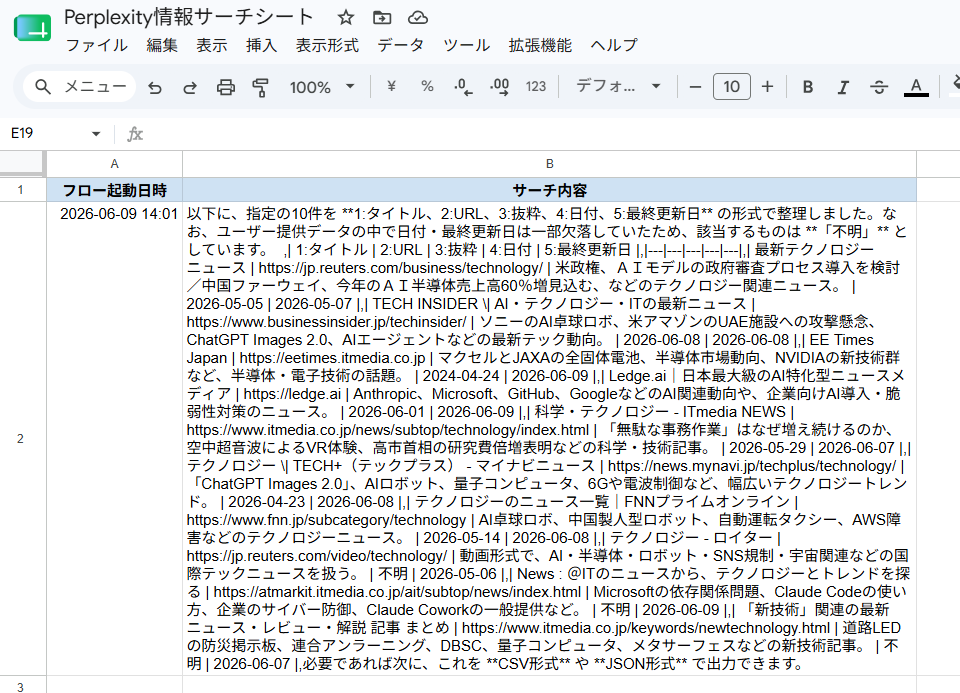Star the Perplexity情報サーチシート document
The width and height of the screenshot is (960, 693).
(346, 18)
